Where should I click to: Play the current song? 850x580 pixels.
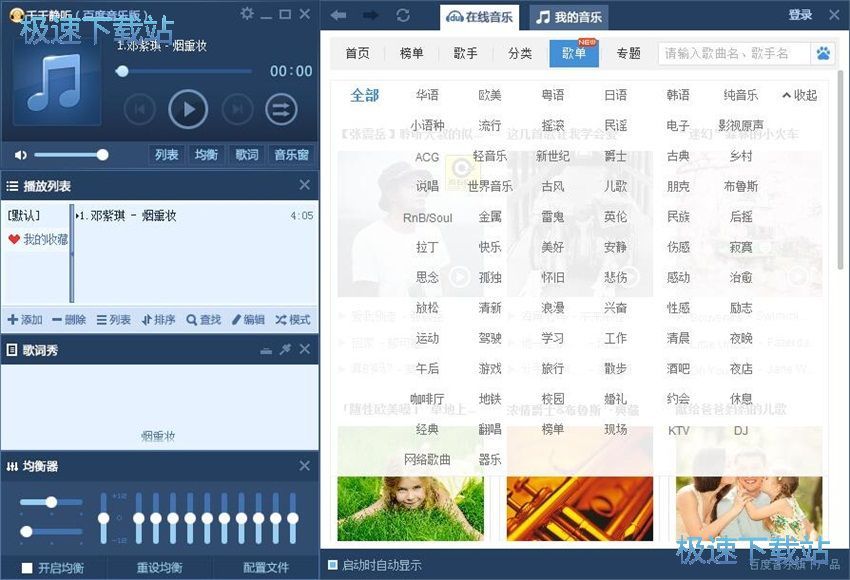click(188, 109)
